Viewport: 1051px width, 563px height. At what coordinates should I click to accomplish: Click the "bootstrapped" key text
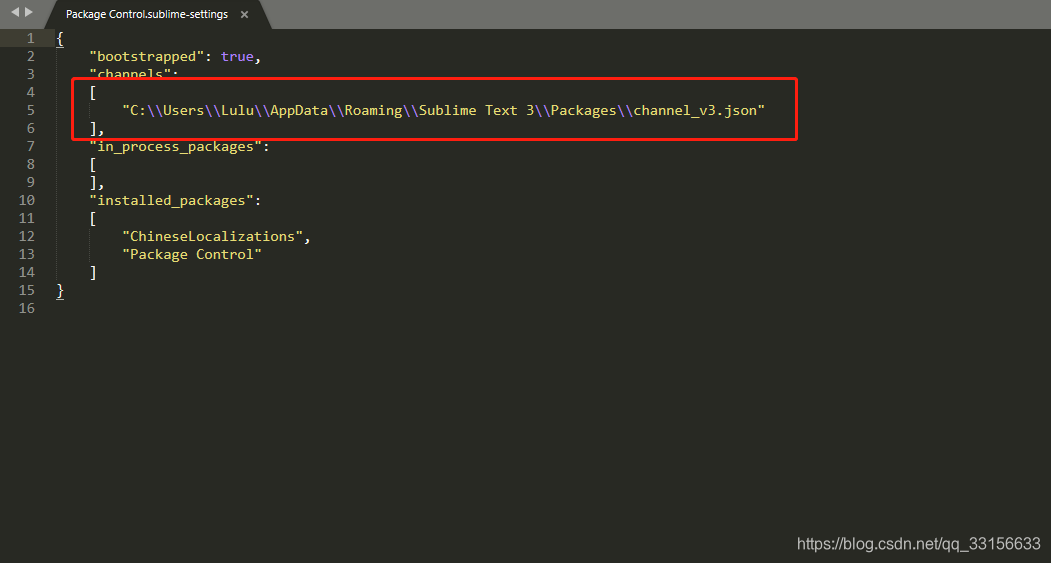147,56
